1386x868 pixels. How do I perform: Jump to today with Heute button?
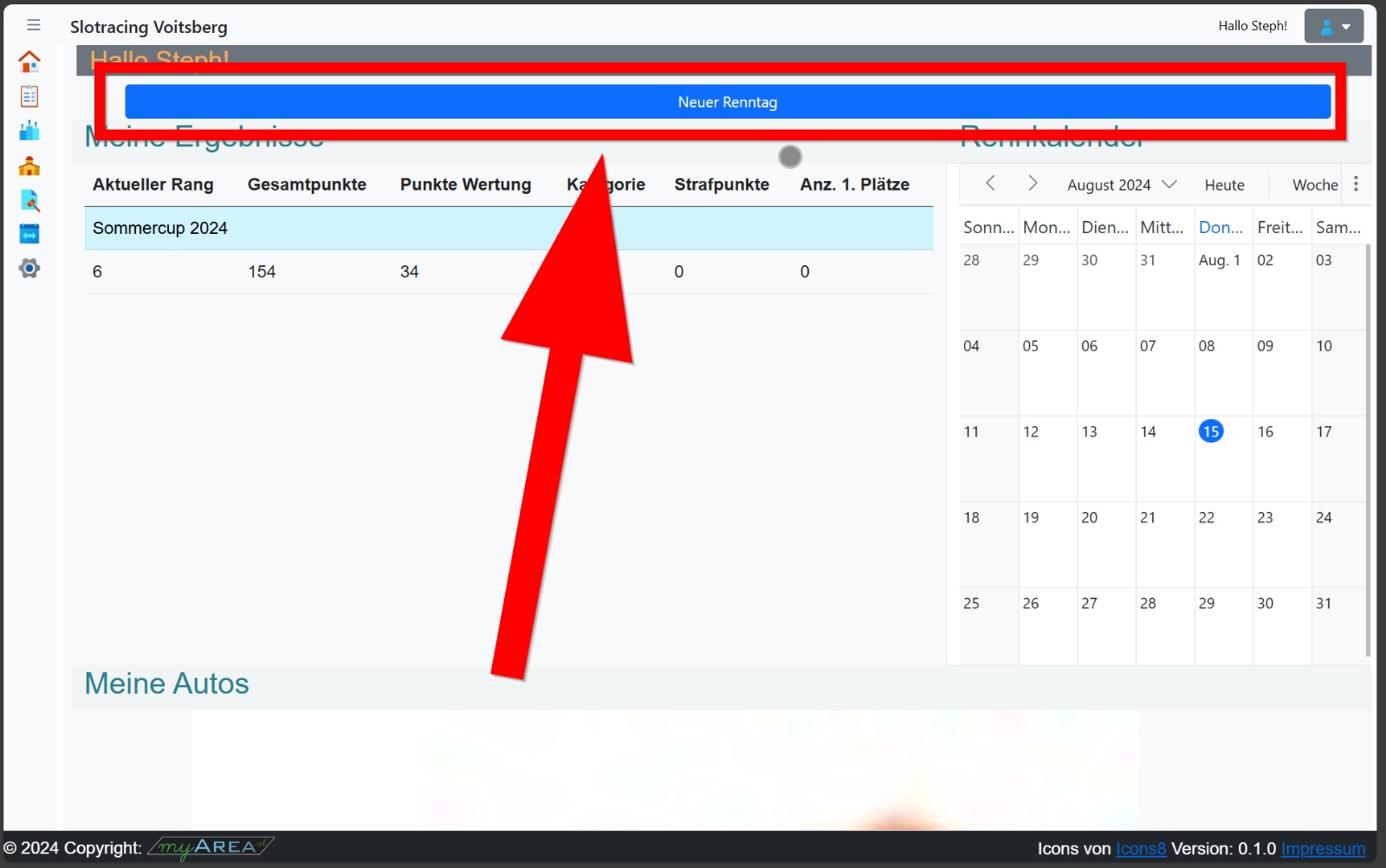[1224, 185]
